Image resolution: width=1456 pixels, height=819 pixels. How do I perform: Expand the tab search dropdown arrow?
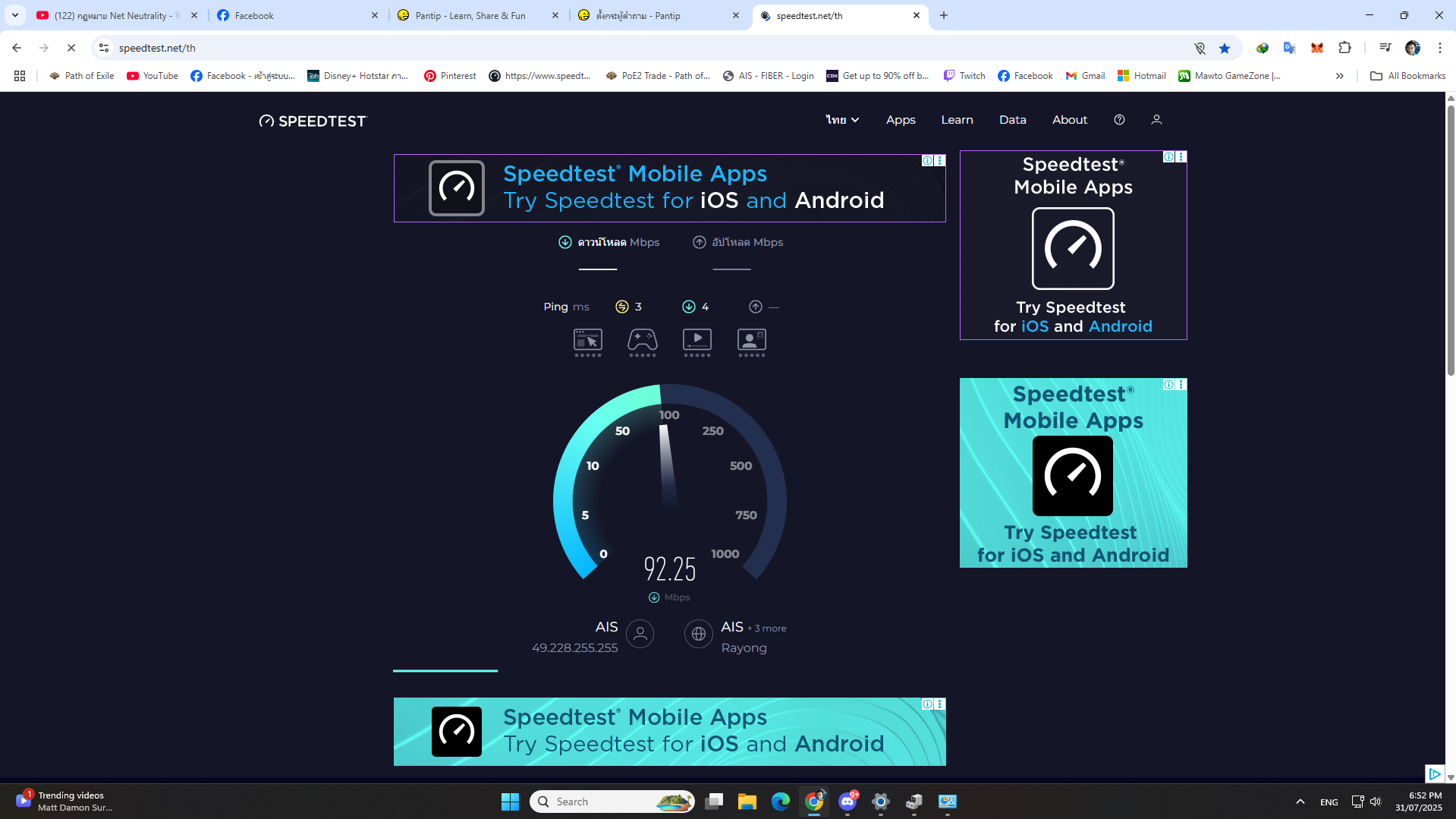(x=15, y=15)
